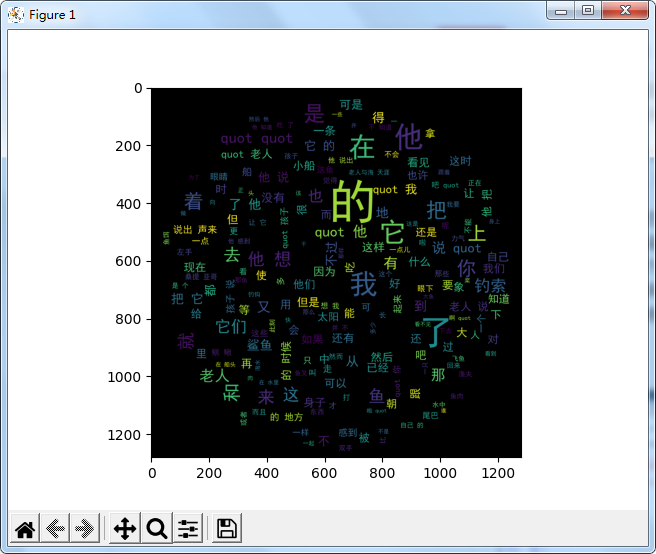The width and height of the screenshot is (656, 554).
Task: Click the word 太阳 in the word cloud
Action: coord(328,317)
